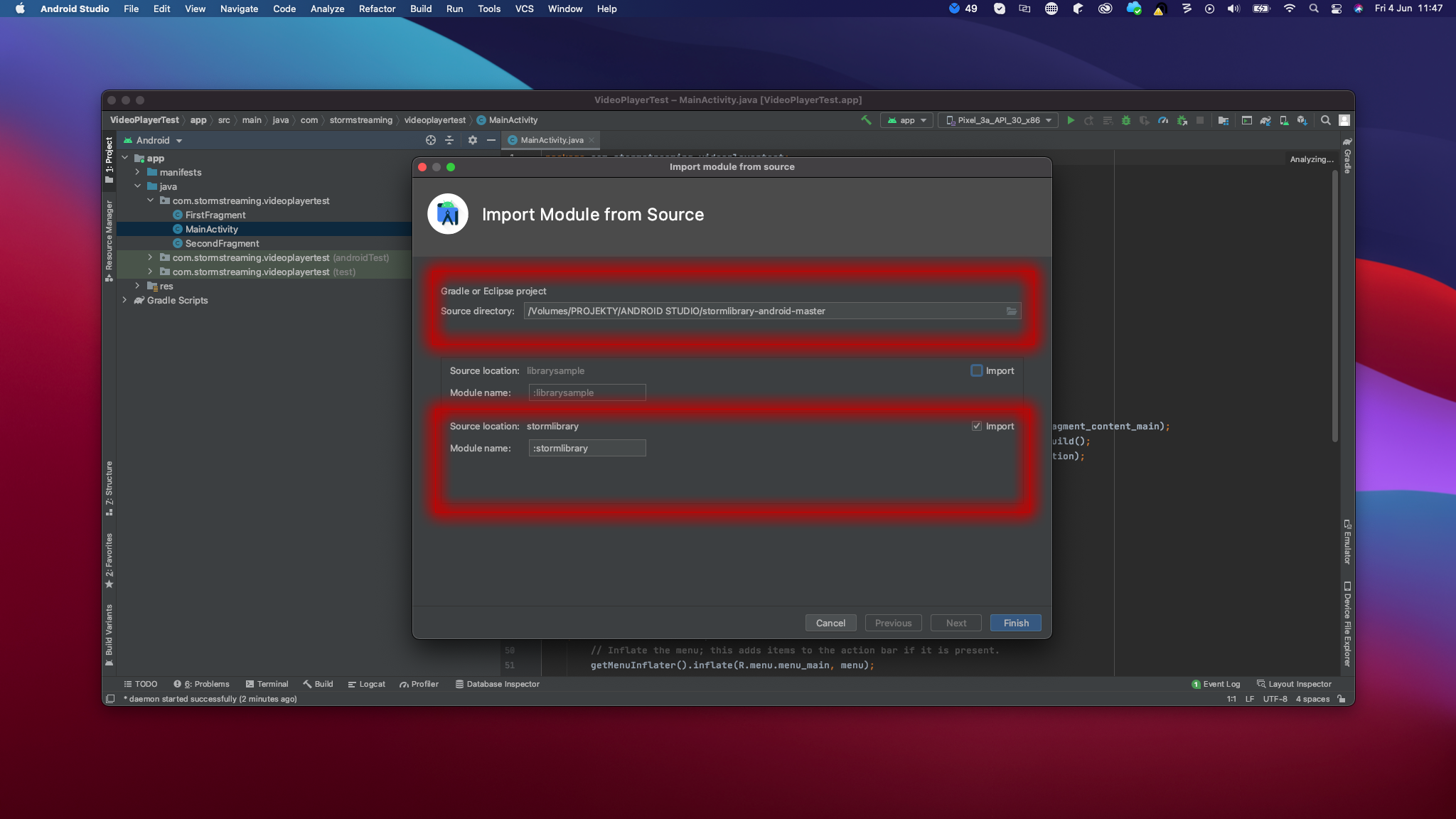Open the Profiler tool window
This screenshot has width=1456, height=819.
point(419,684)
